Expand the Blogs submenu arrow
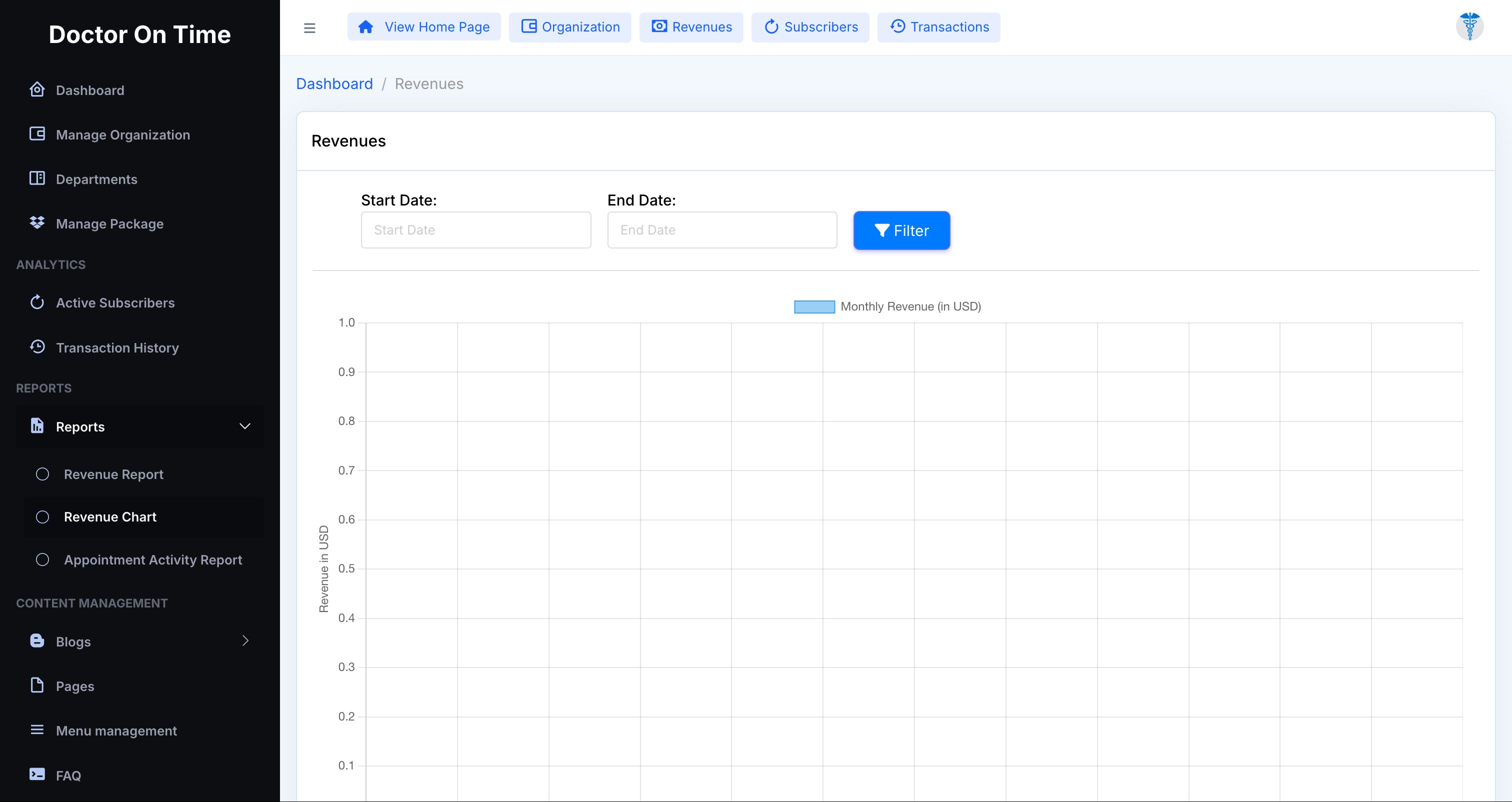This screenshot has height=802, width=1512. [x=245, y=641]
